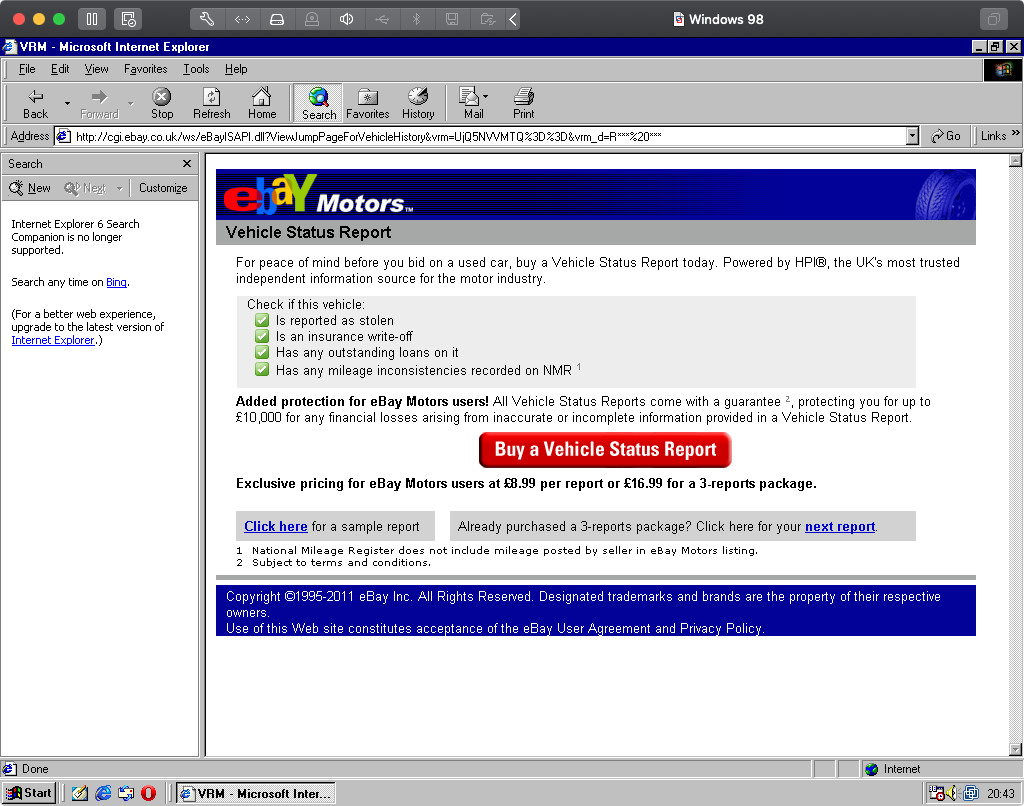Open the Forward button history dropdown arrow
Viewport: 1024px width, 806px height.
pyautogui.click(x=131, y=104)
